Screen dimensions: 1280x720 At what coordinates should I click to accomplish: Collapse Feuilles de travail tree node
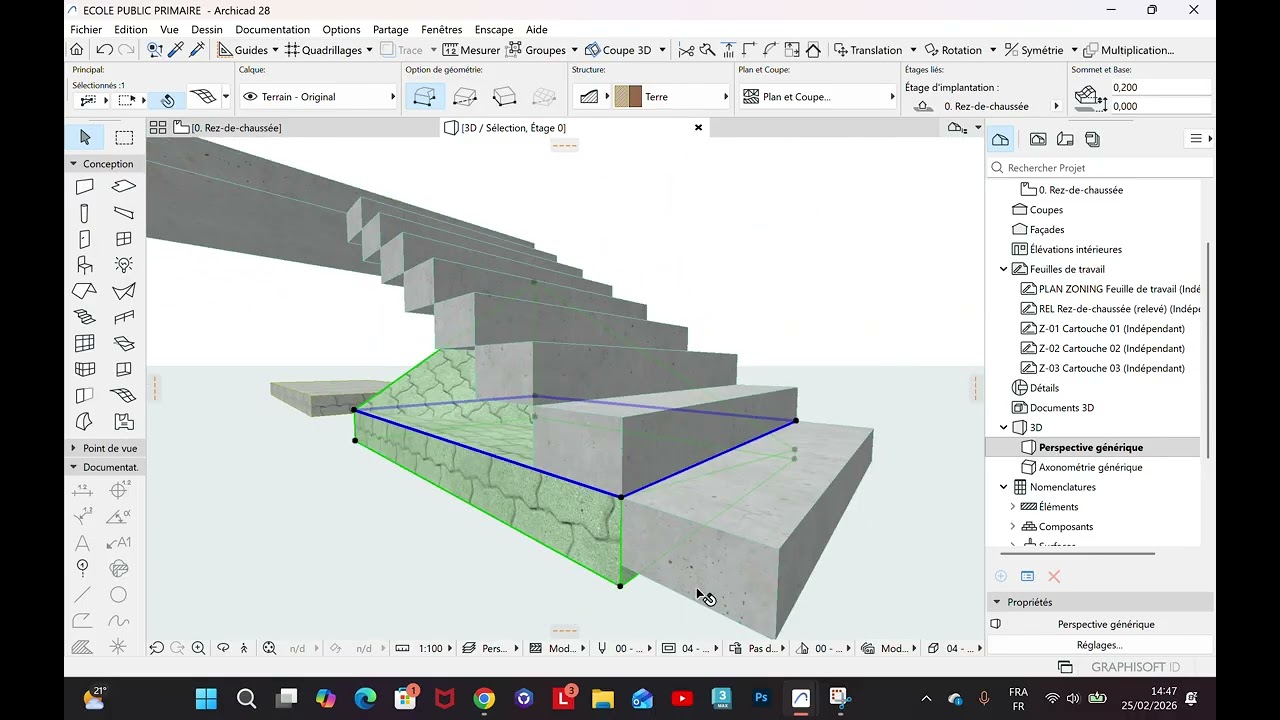1004,269
